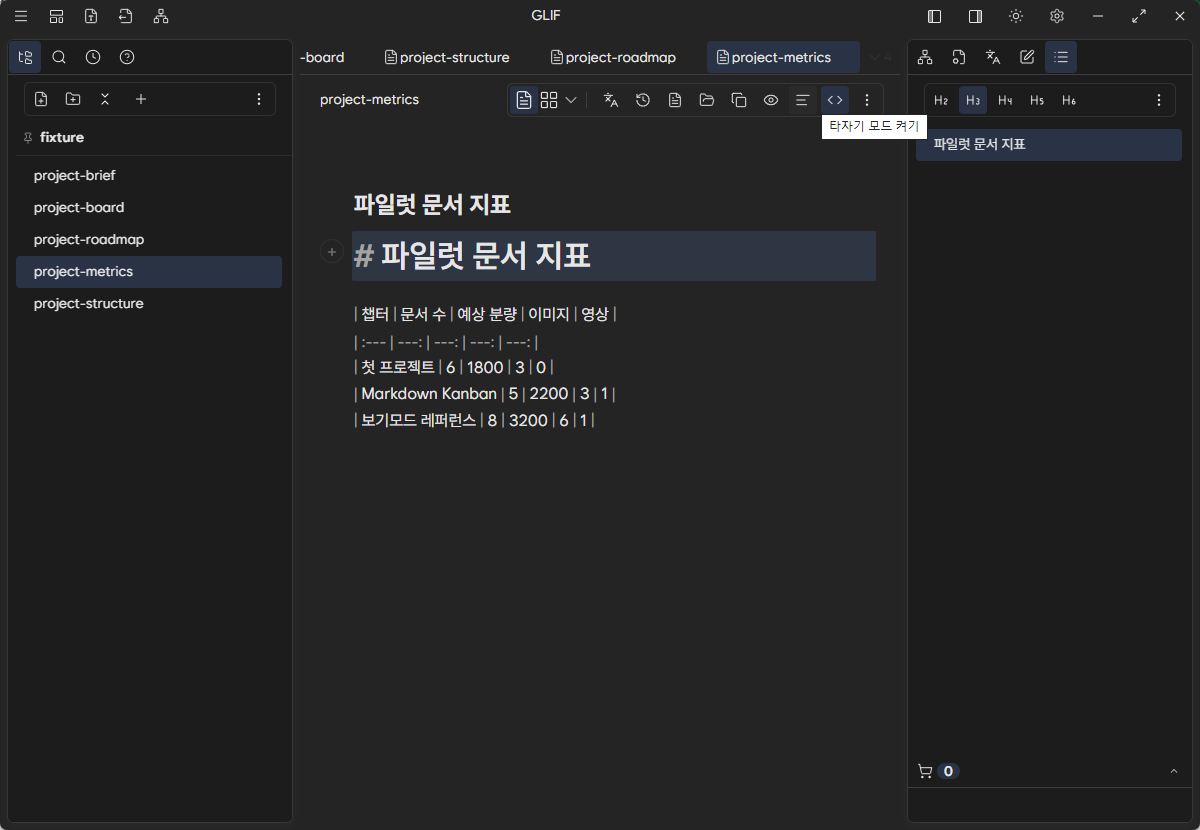Switch to the grid view mode
1200x830 pixels.
pos(549,99)
